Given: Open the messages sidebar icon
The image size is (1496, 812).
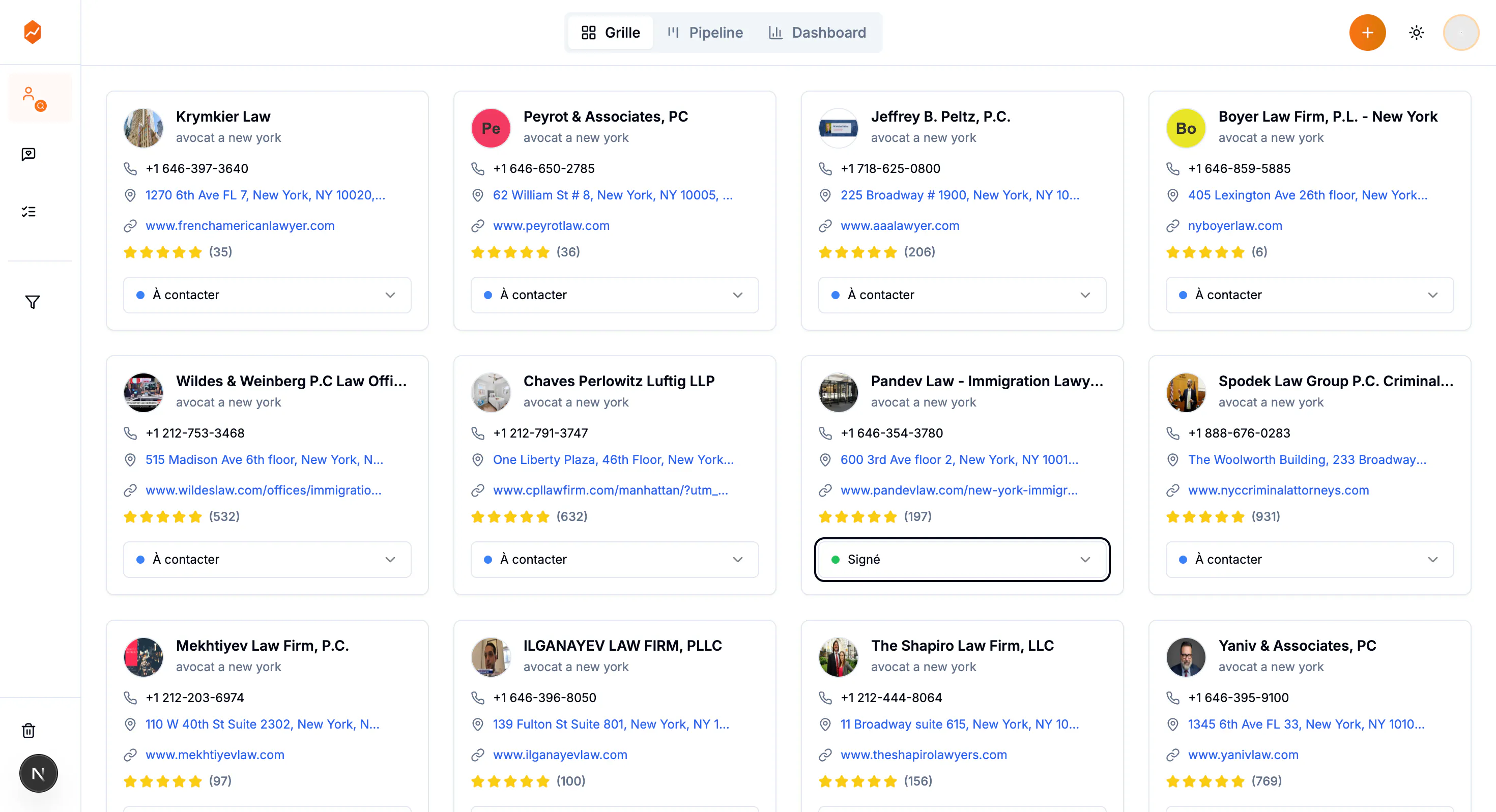Looking at the screenshot, I should [28, 154].
